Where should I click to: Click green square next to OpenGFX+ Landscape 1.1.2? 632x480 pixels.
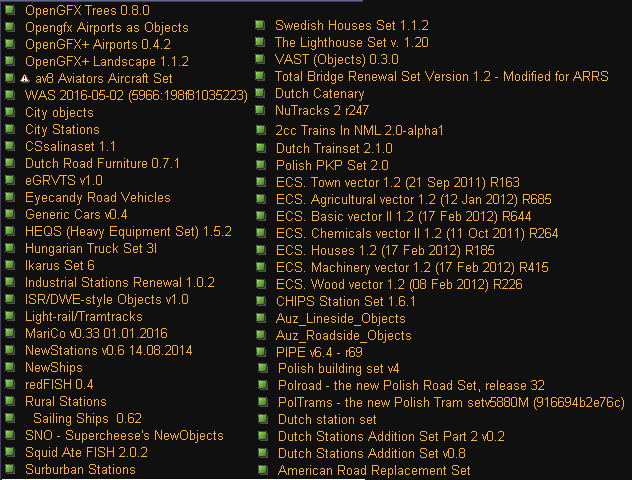10,61
